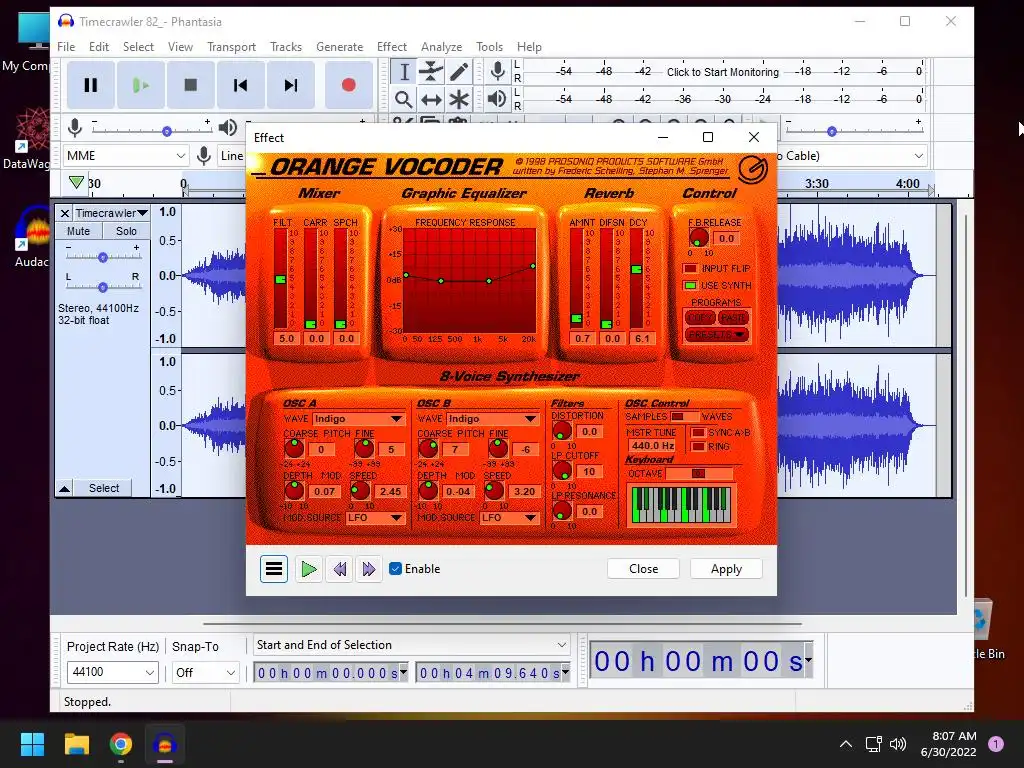Click the green playhead marker on timeline
The image size is (1024, 768).
(x=76, y=182)
